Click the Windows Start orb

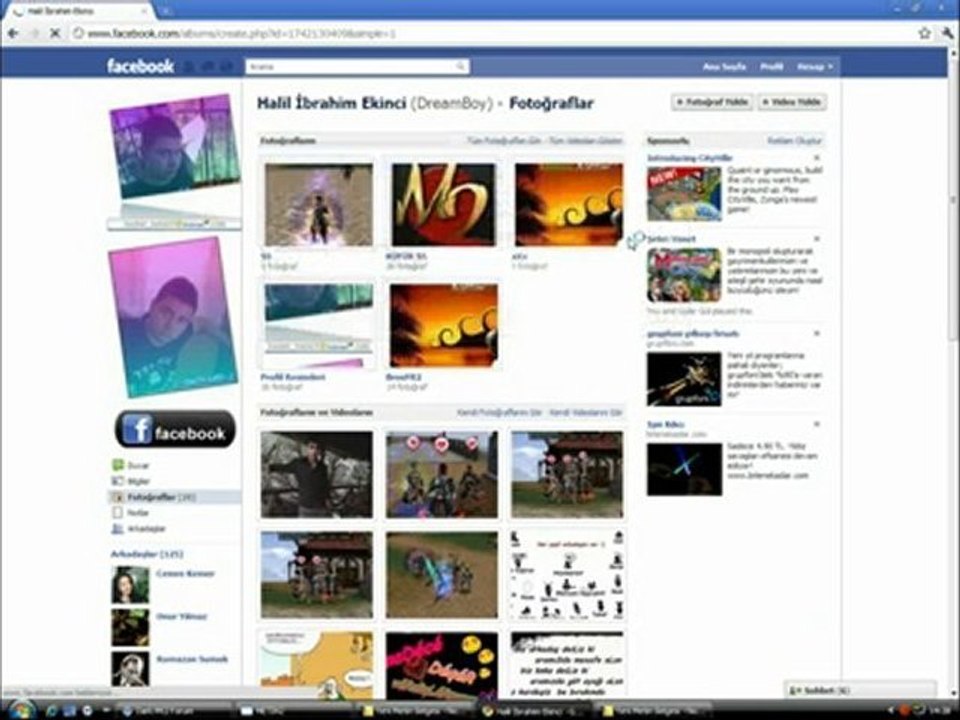pyautogui.click(x=20, y=710)
